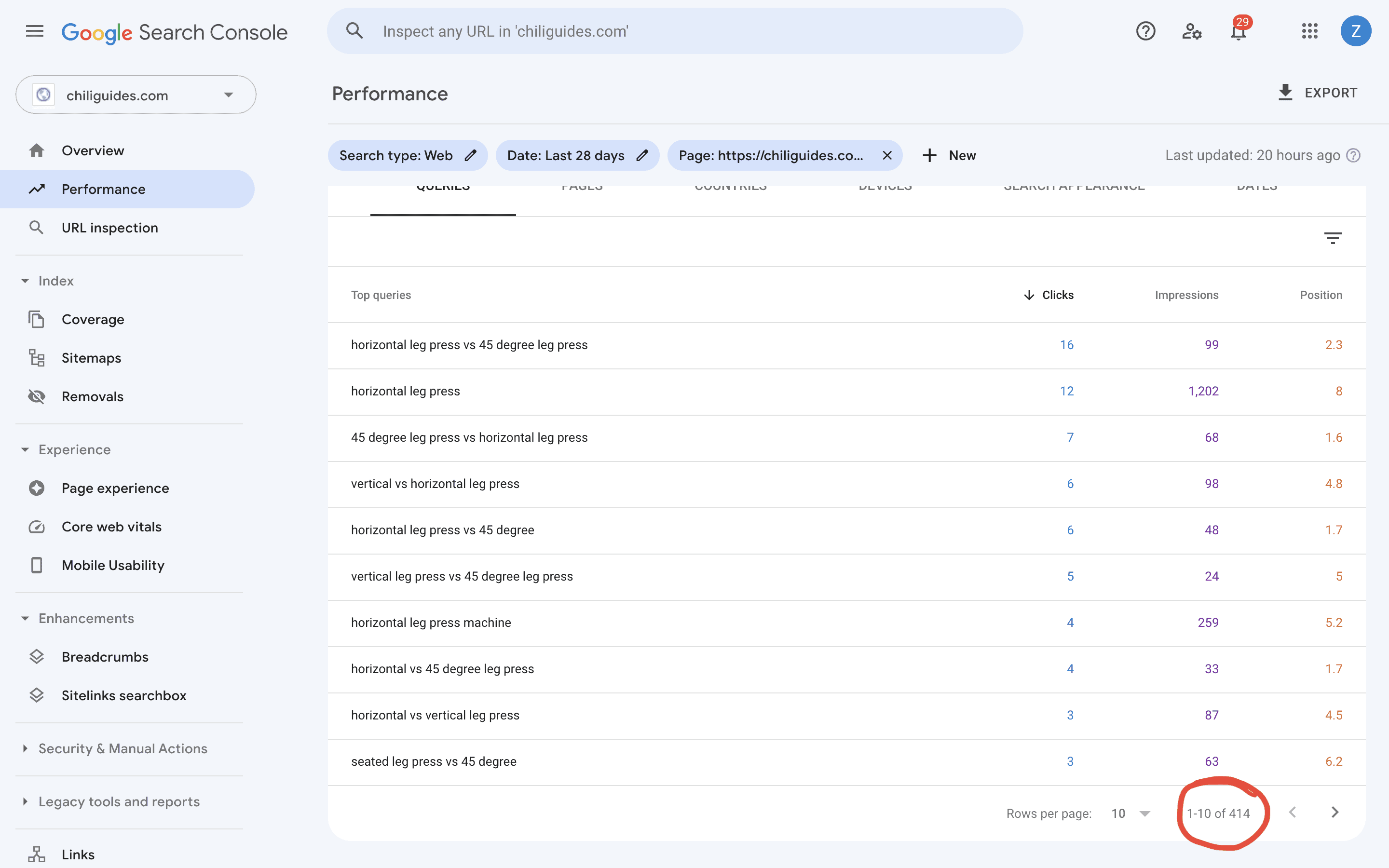
Task: Sort table by Impressions column
Action: pos(1186,295)
